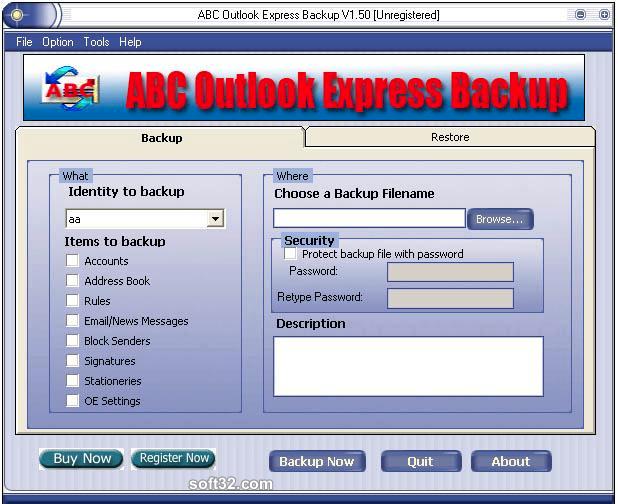Click the 'Security' group label

[309, 240]
